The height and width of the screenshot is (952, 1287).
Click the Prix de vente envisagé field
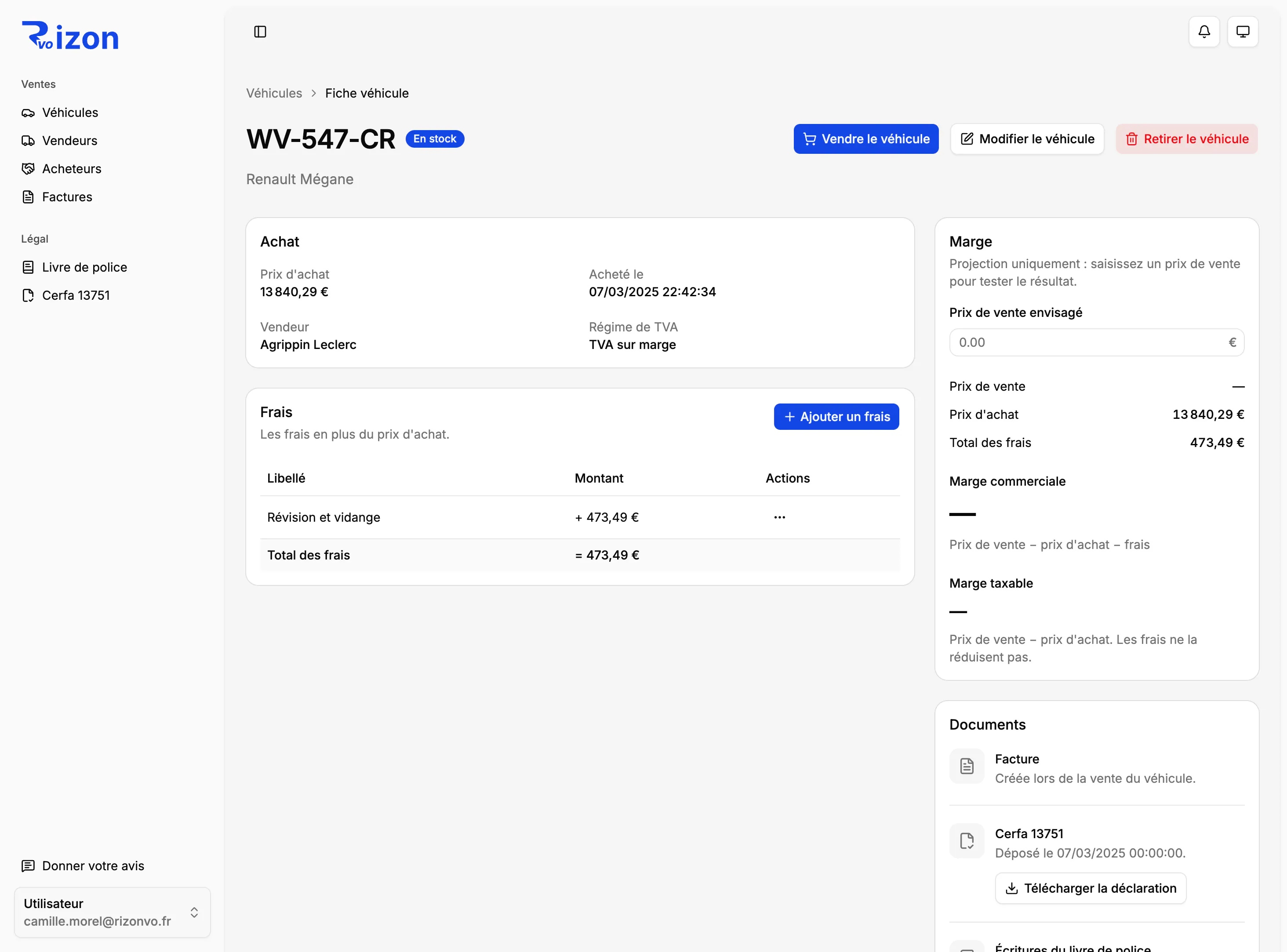pos(1096,342)
